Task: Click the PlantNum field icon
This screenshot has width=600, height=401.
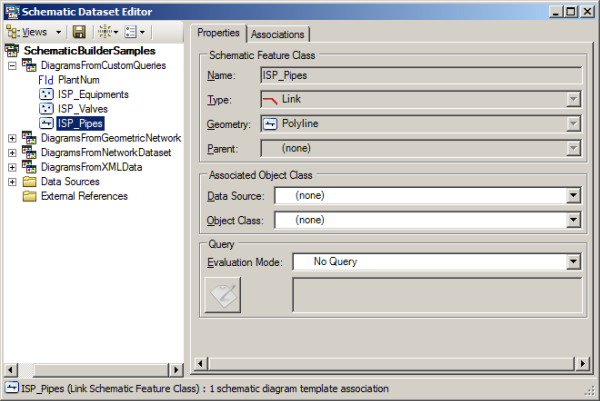Action: click(x=46, y=80)
